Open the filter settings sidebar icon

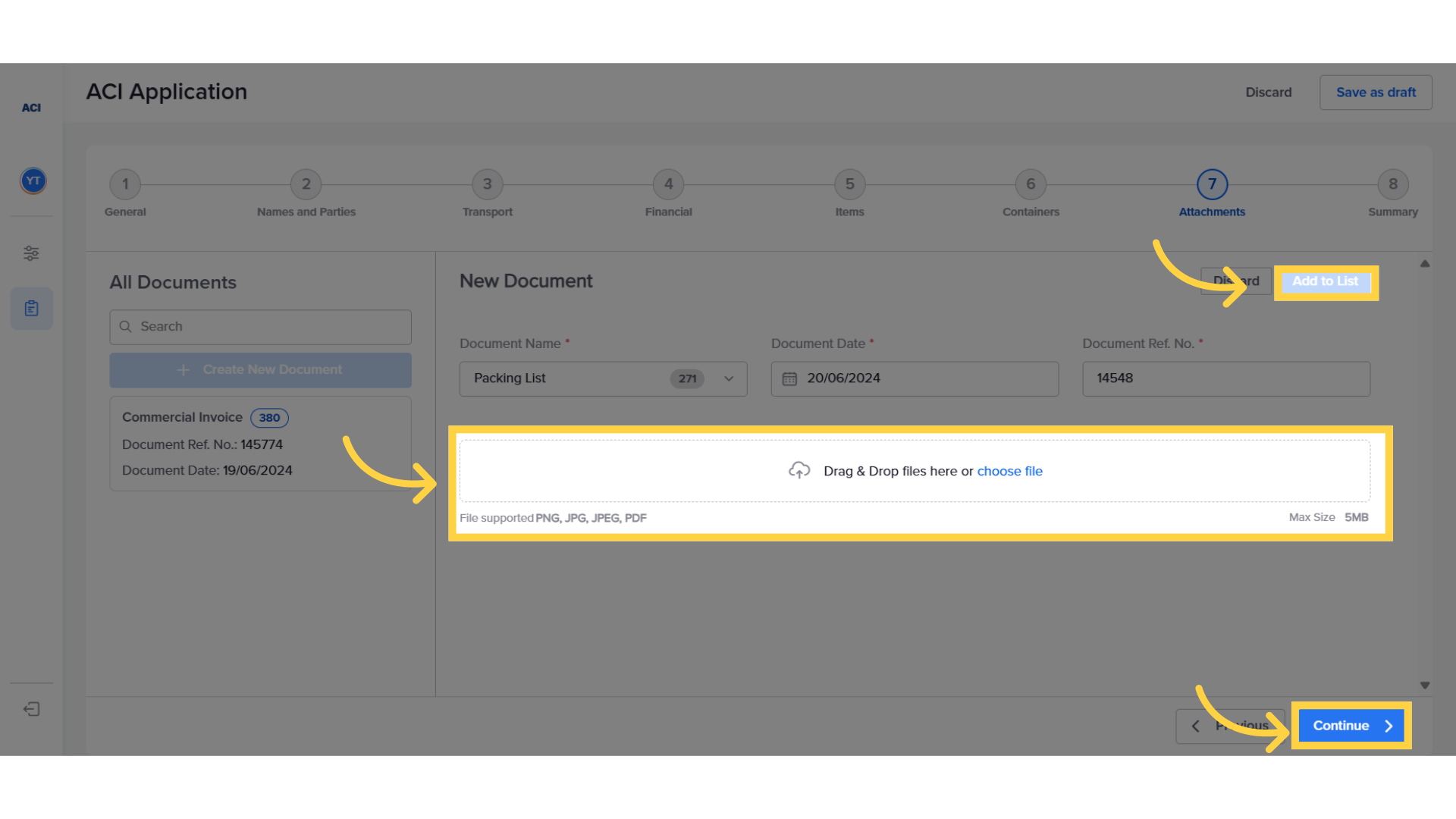click(x=31, y=253)
